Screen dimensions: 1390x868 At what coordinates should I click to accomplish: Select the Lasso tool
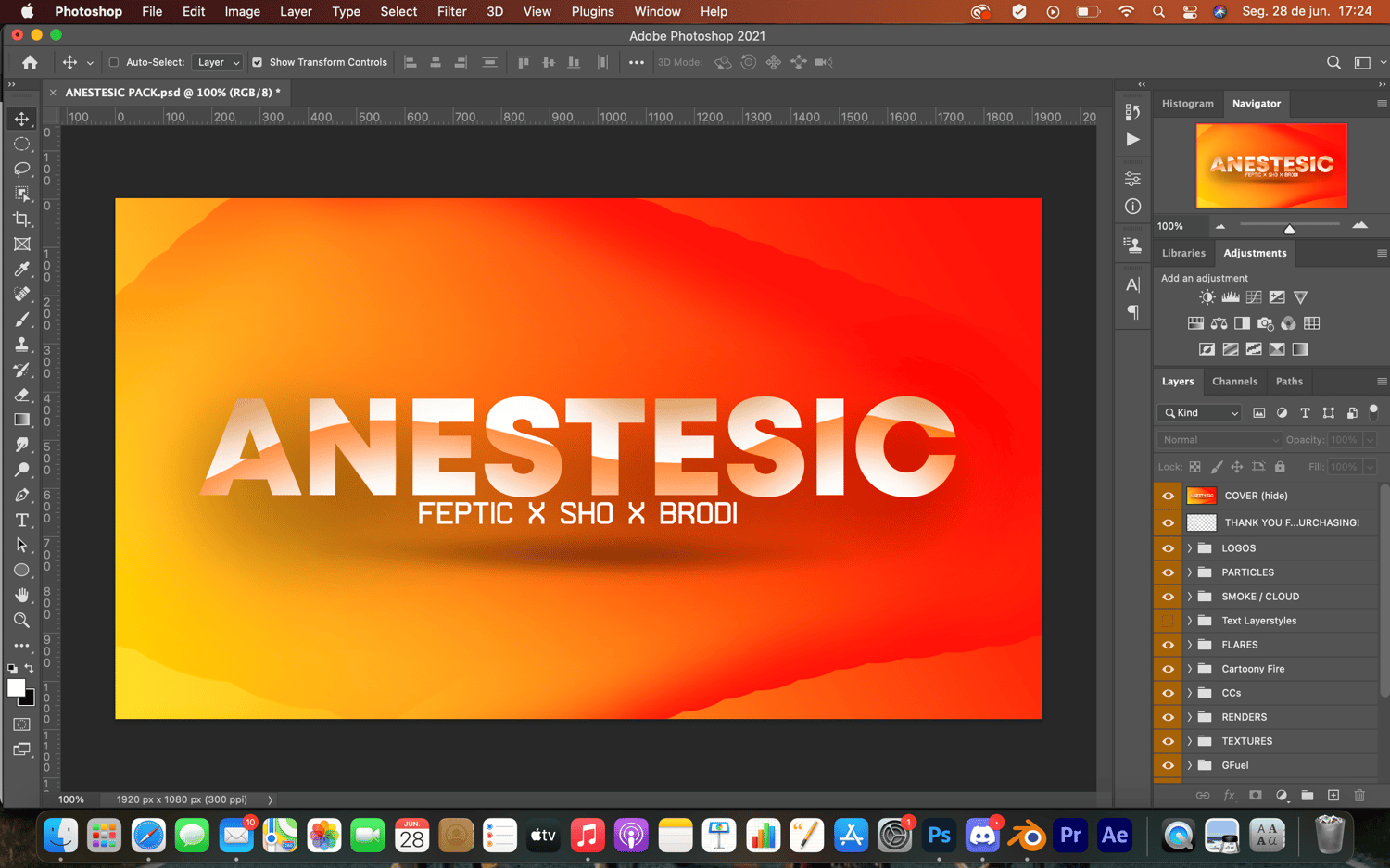tap(22, 169)
